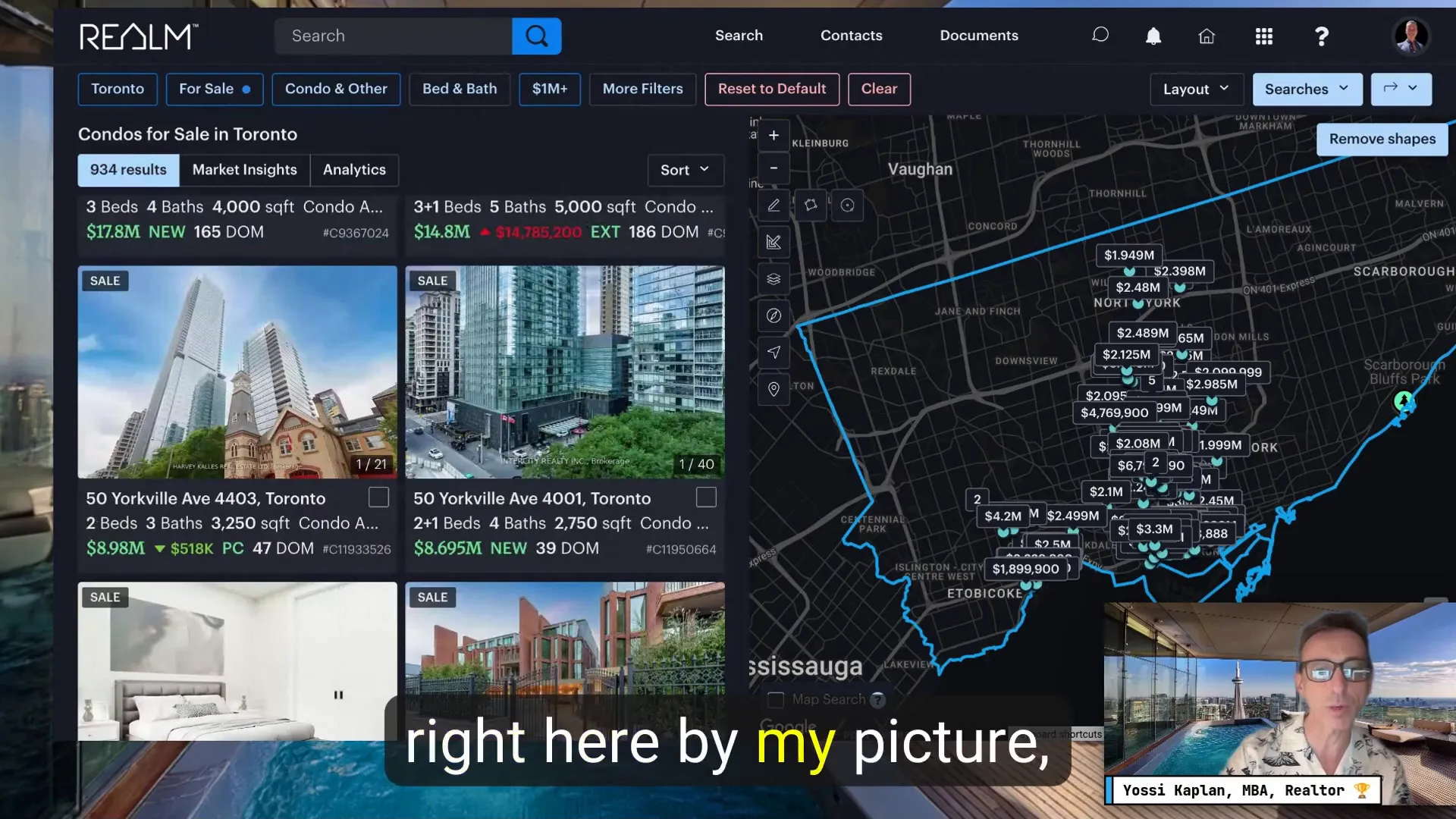The width and height of the screenshot is (1456, 819).
Task: Open the Contacts menu
Action: [851, 36]
